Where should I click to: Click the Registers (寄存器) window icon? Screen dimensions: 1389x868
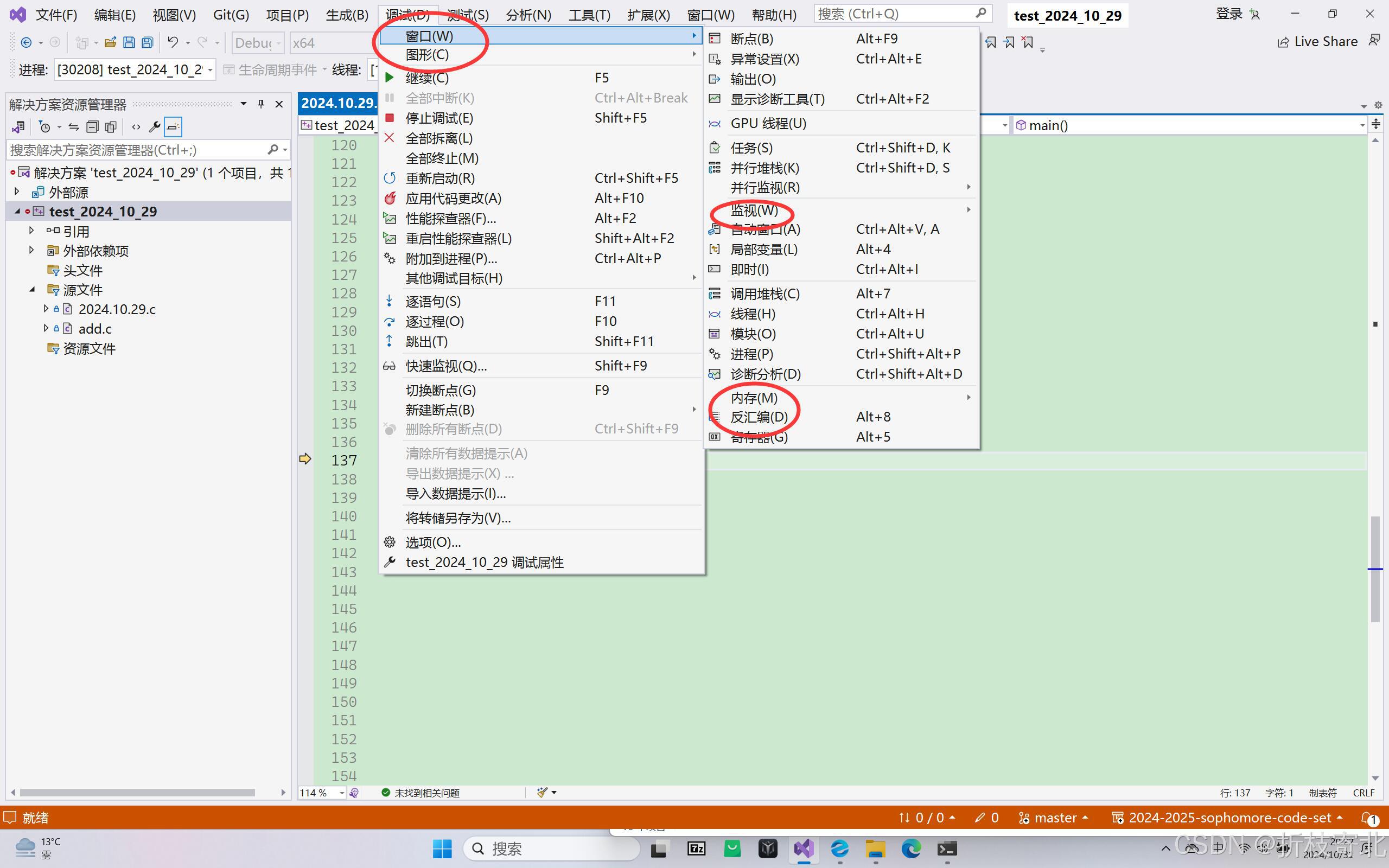(715, 437)
